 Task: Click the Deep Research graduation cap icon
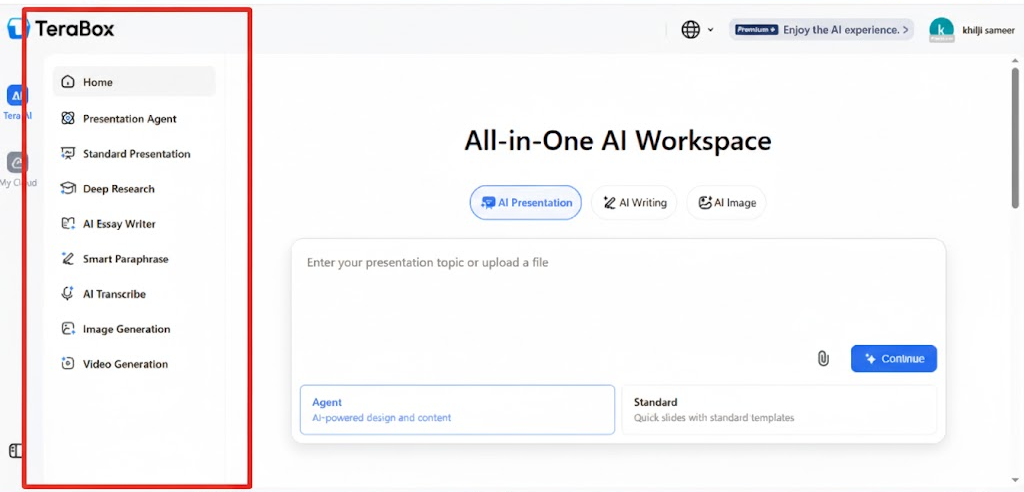point(68,189)
